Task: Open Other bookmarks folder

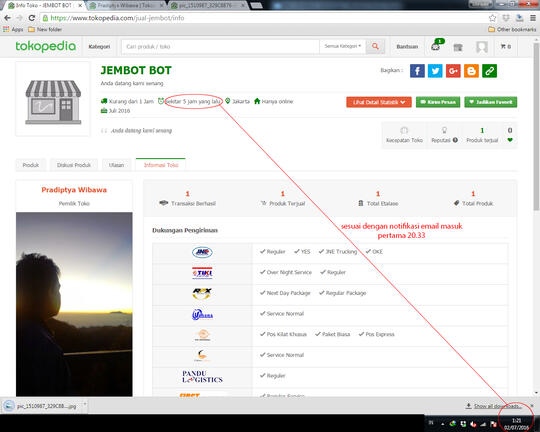Action: (512, 30)
